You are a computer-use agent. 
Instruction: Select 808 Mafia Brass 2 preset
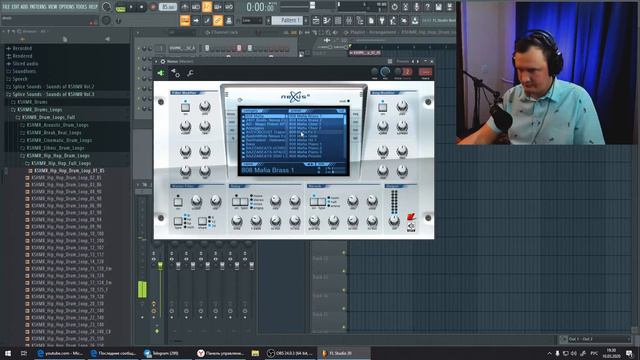[x=305, y=120]
